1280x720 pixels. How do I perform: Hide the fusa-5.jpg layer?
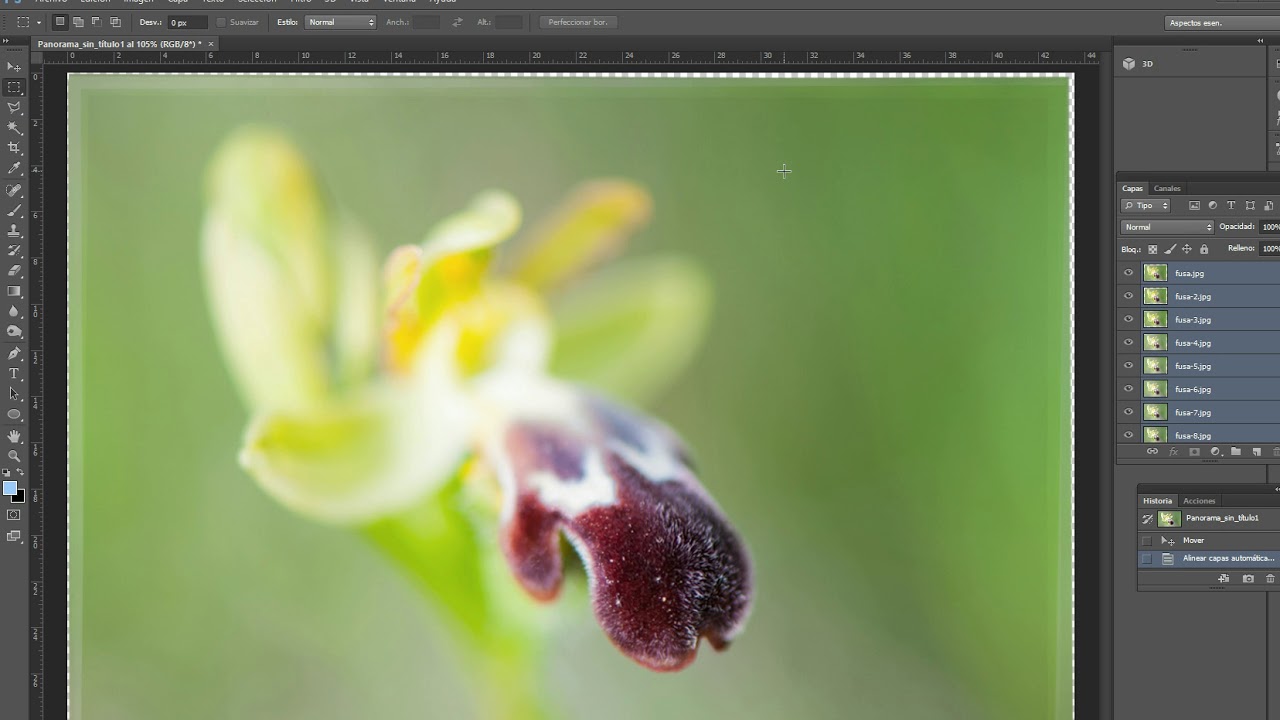[x=1129, y=366]
